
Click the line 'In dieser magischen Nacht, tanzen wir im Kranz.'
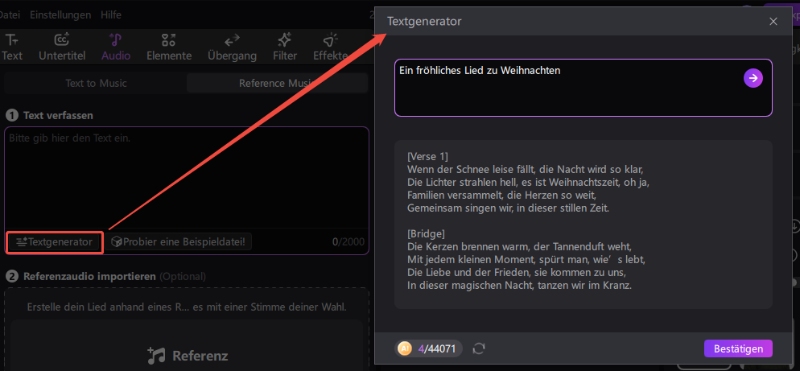[x=519, y=286]
